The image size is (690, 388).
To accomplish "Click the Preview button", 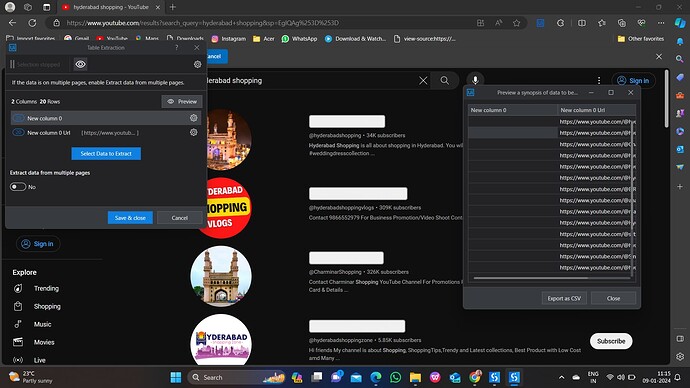I will point(182,102).
